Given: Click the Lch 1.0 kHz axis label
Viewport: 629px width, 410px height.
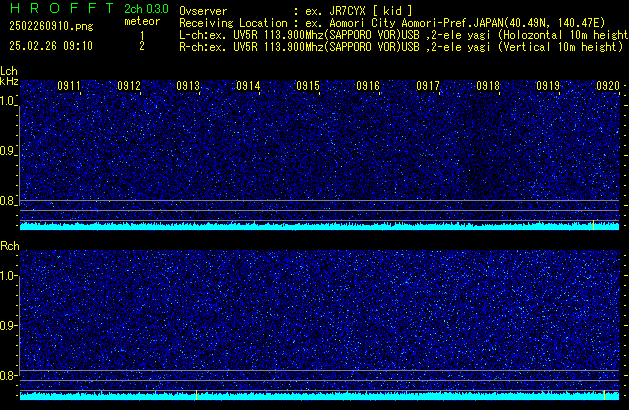Looking at the screenshot, I should click(x=7, y=101).
